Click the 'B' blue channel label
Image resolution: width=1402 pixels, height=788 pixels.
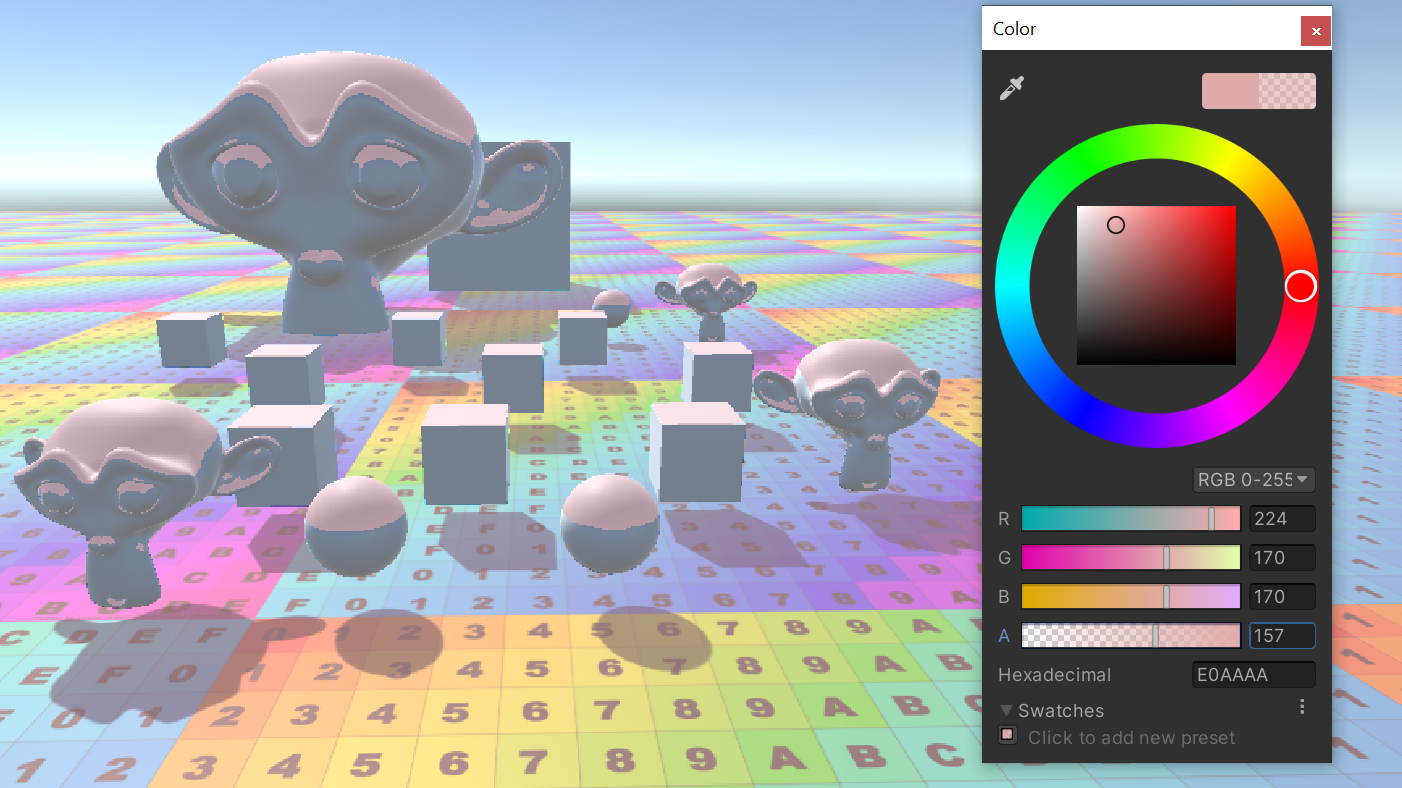click(x=1004, y=597)
